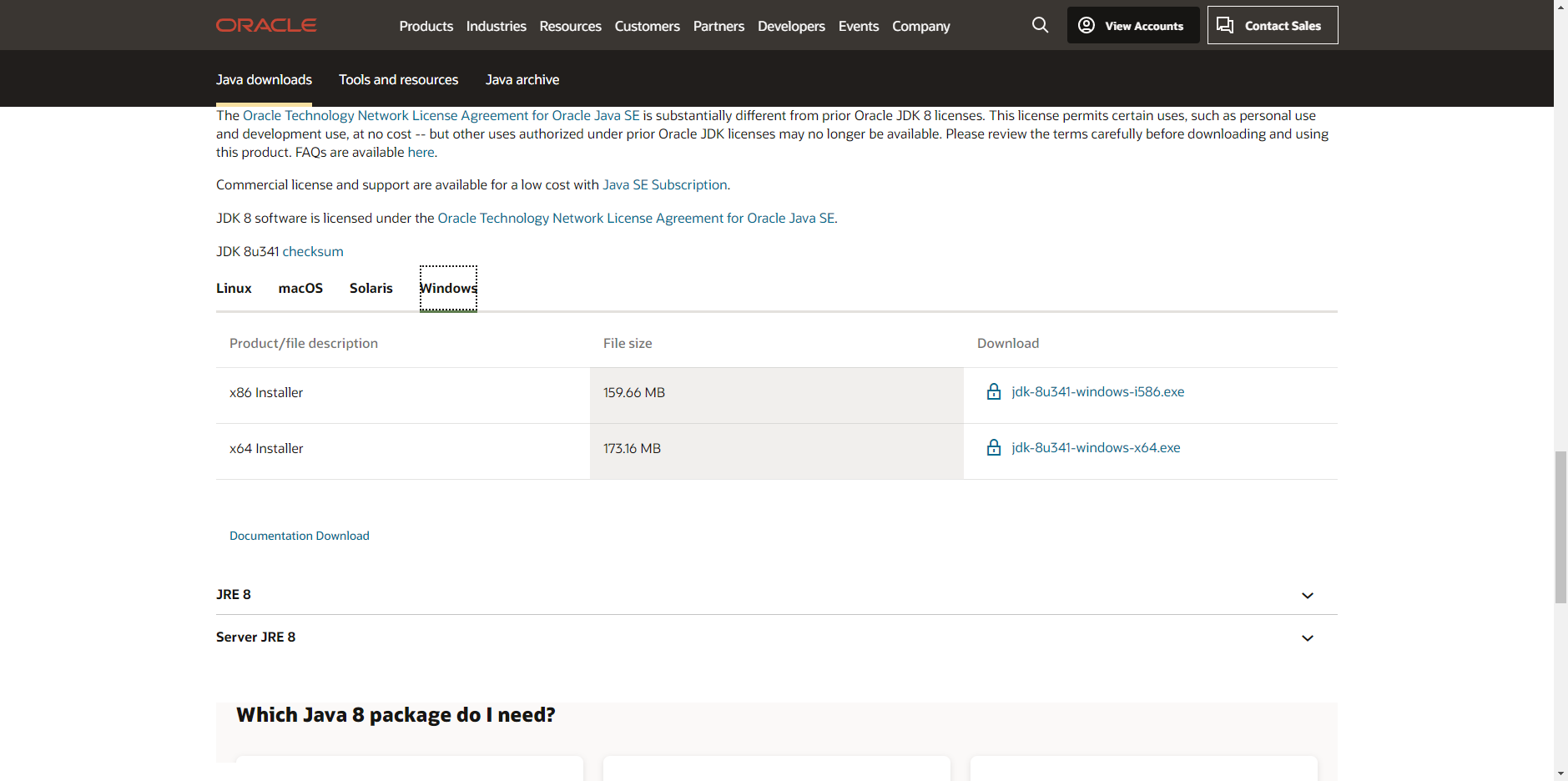Select the macOS tab

pos(300,288)
